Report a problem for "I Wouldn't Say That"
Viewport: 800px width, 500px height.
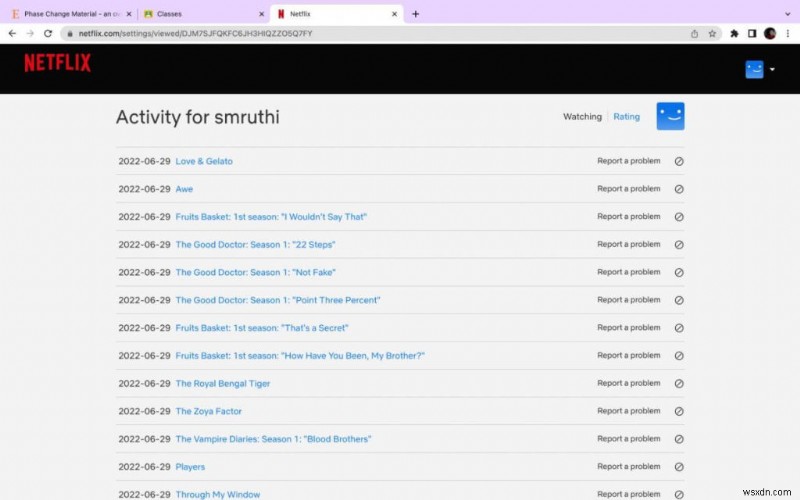(x=629, y=216)
